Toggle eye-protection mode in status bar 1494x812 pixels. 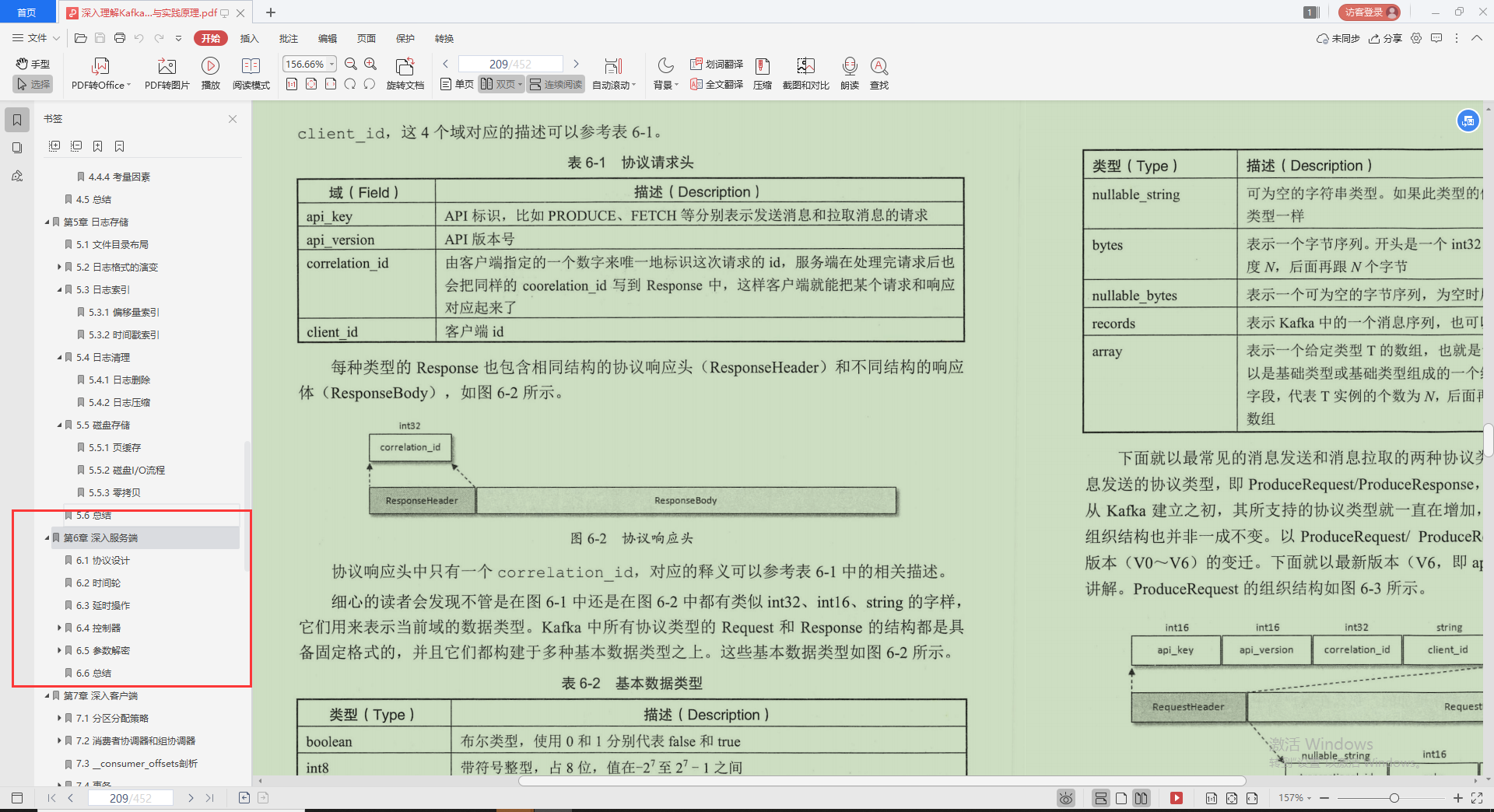click(x=1065, y=797)
